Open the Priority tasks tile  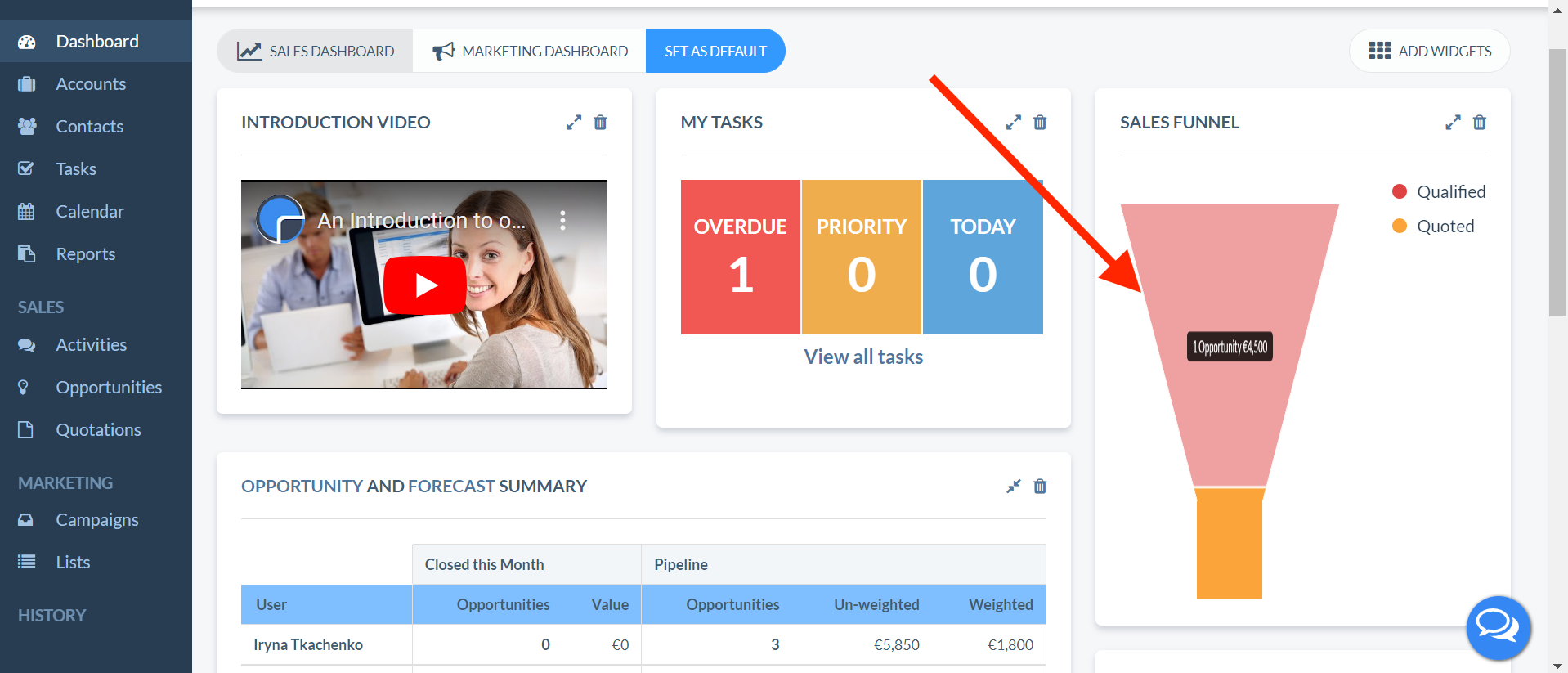click(x=862, y=257)
